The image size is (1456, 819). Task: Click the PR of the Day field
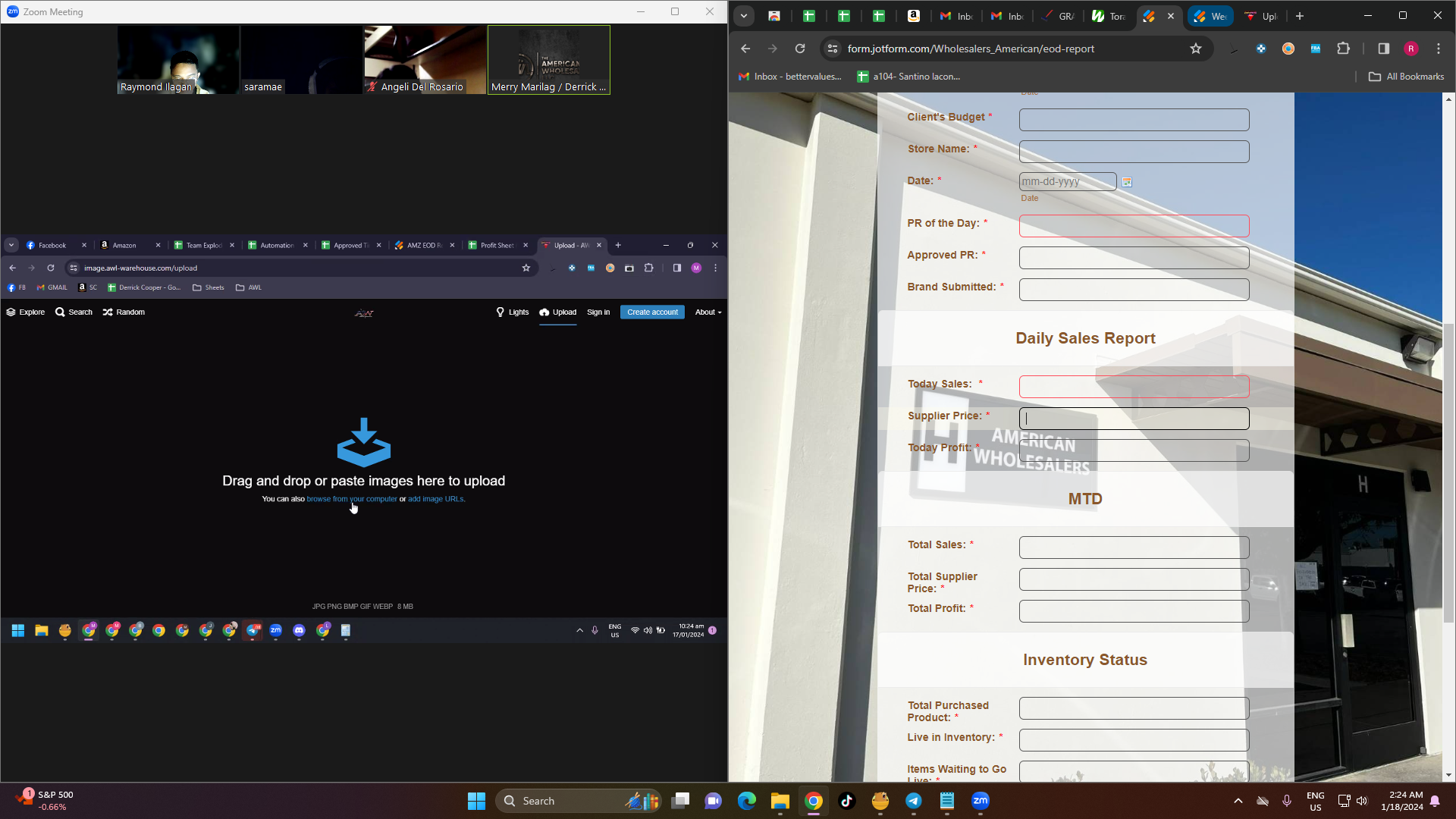(x=1134, y=226)
